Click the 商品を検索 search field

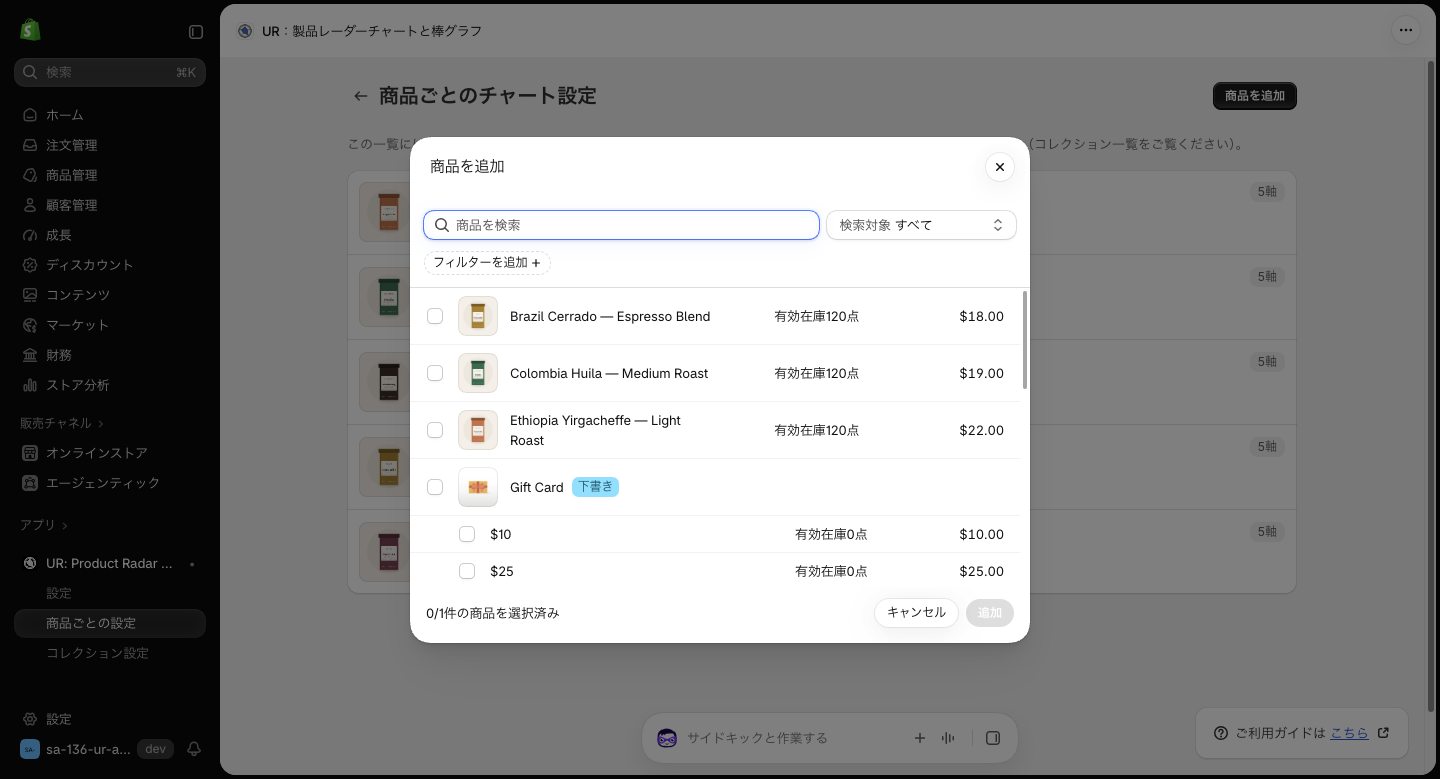(621, 225)
